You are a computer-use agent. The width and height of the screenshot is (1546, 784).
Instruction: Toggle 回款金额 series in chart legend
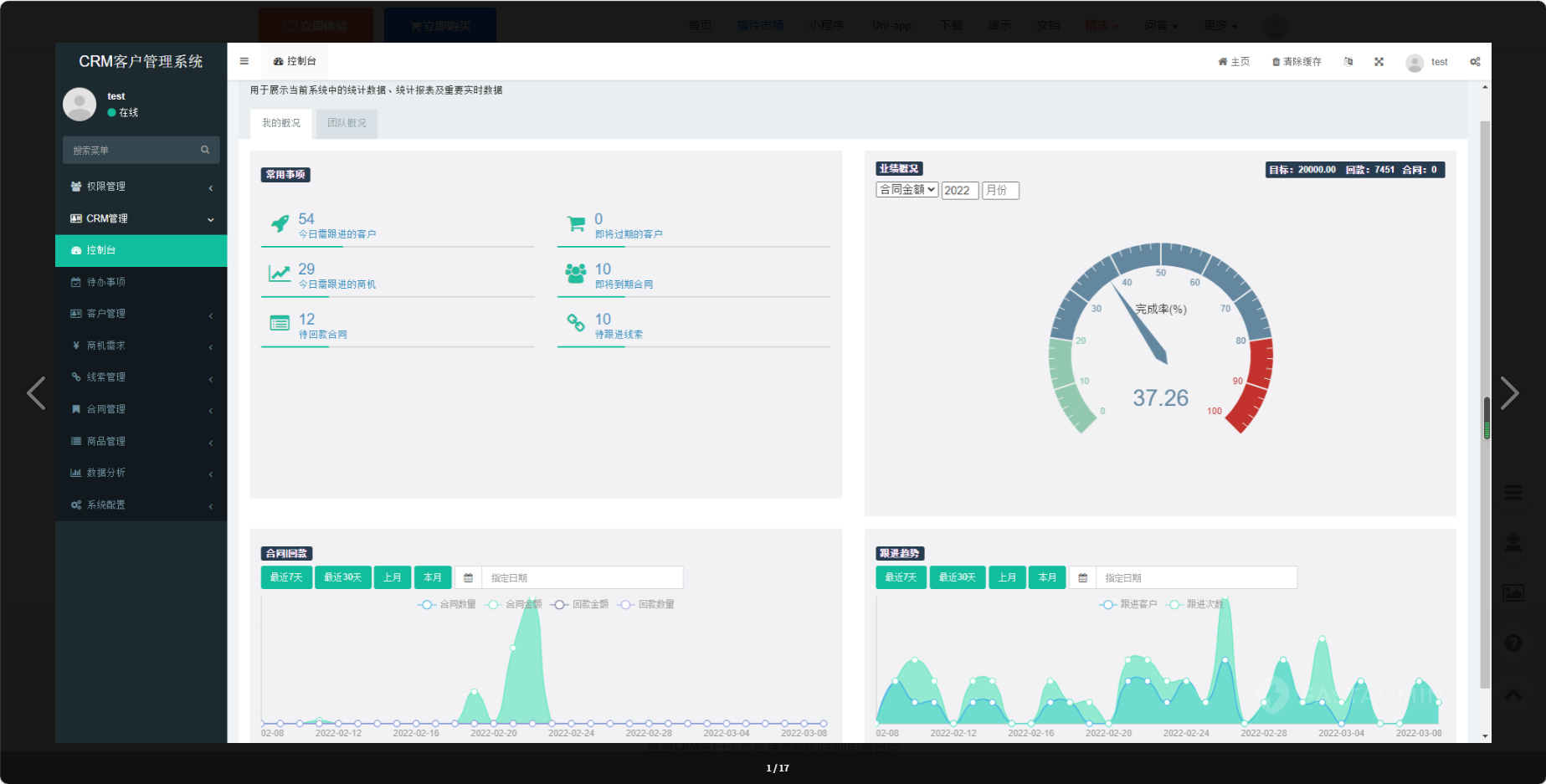pyautogui.click(x=579, y=604)
